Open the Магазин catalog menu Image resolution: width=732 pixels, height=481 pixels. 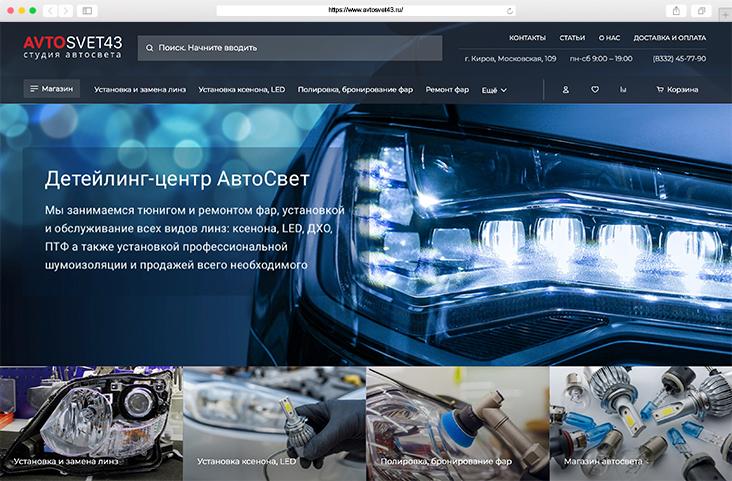51,89
